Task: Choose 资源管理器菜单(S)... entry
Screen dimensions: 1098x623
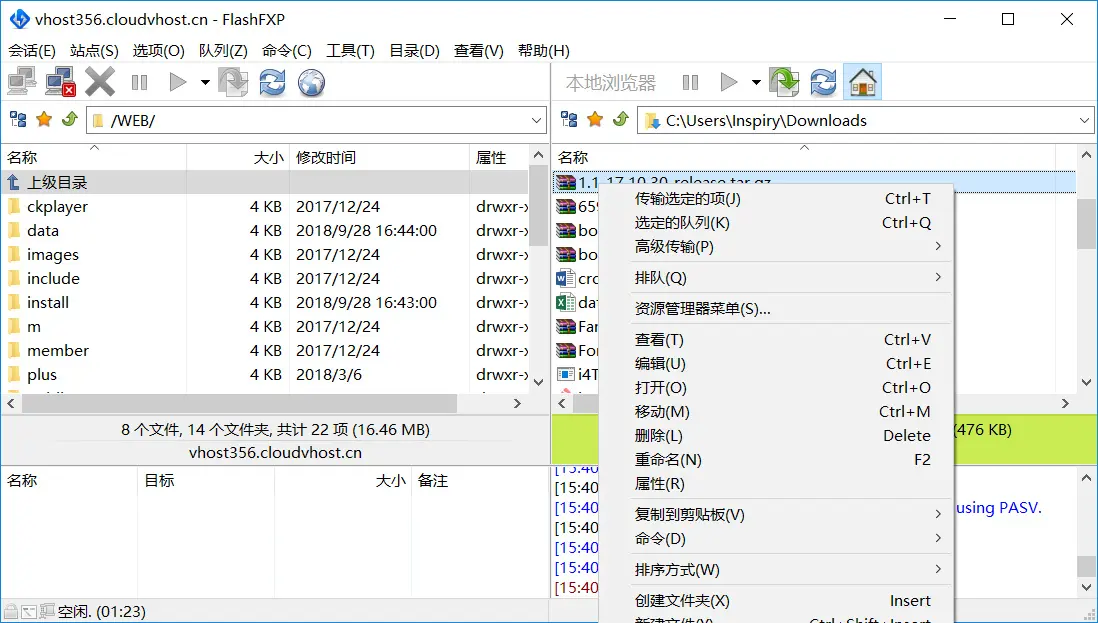Action: (x=777, y=309)
